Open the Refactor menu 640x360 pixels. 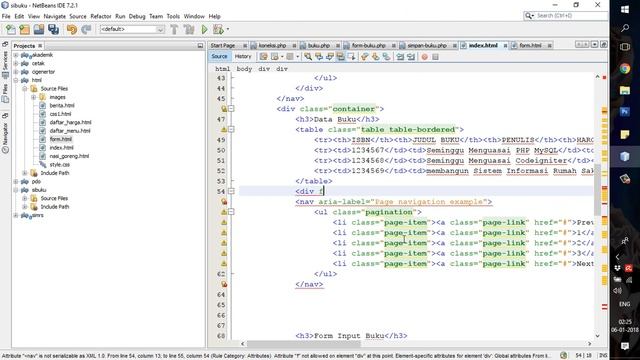pos(101,16)
